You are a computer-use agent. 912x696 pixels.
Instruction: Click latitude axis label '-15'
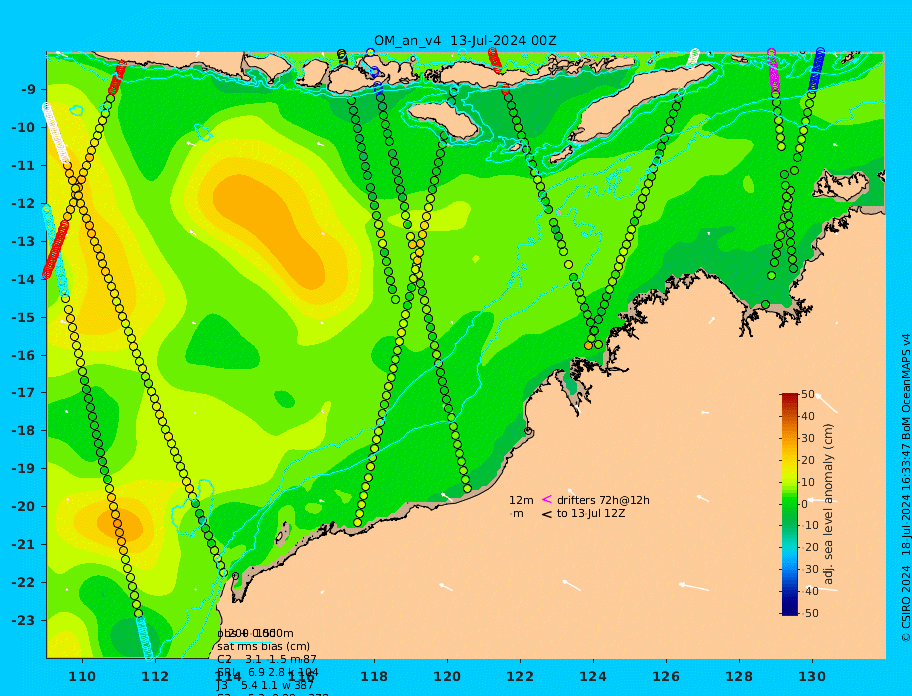[23, 317]
